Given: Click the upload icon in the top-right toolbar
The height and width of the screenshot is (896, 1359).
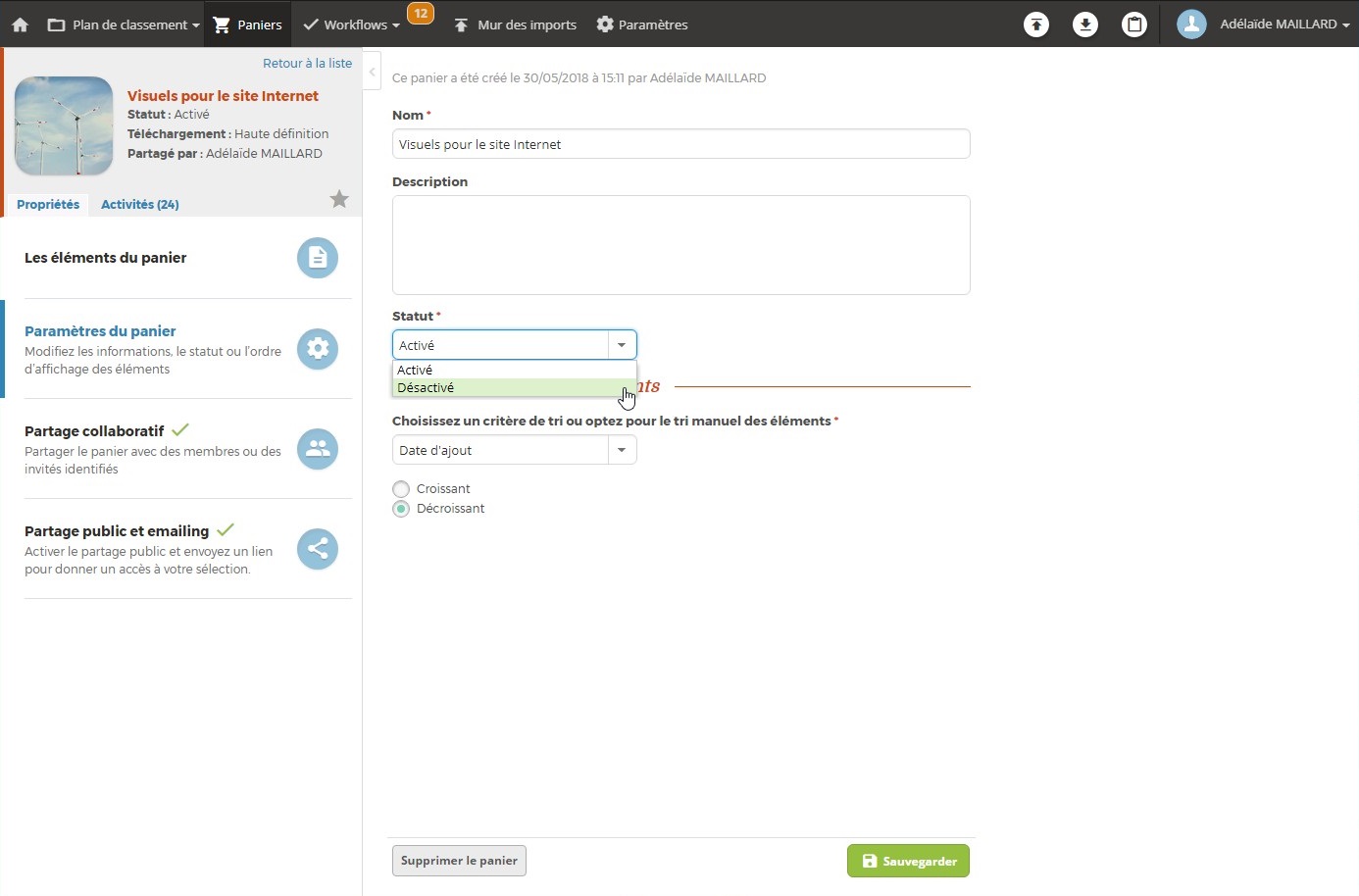Looking at the screenshot, I should point(1035,25).
